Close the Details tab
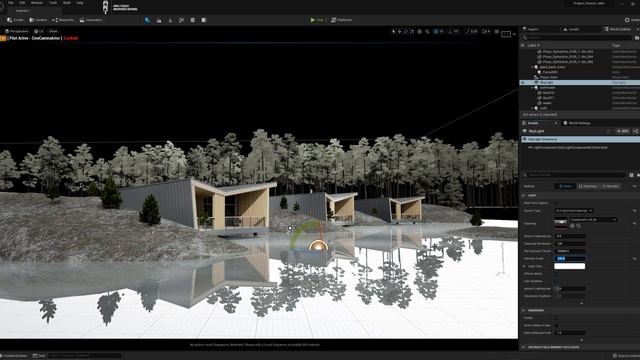The height and width of the screenshot is (360, 640). pos(556,123)
